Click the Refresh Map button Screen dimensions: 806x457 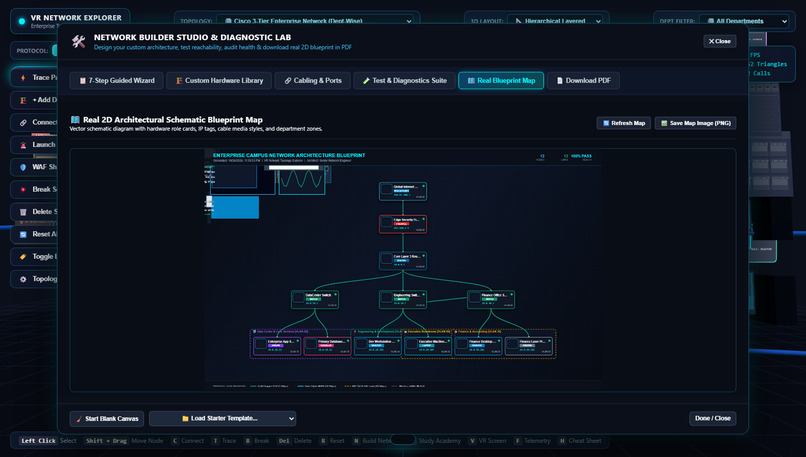(624, 123)
